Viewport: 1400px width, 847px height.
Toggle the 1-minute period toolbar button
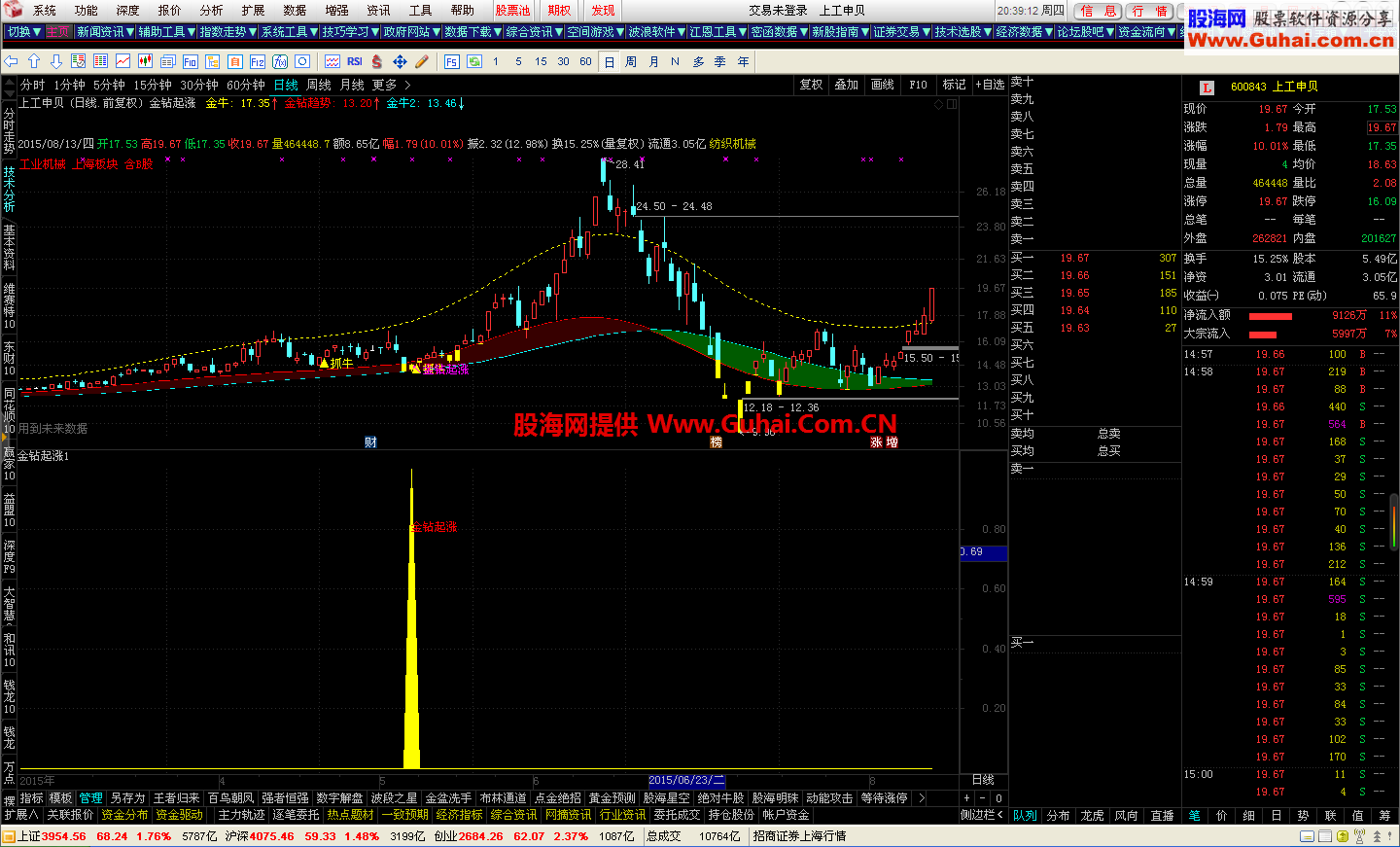(496, 61)
